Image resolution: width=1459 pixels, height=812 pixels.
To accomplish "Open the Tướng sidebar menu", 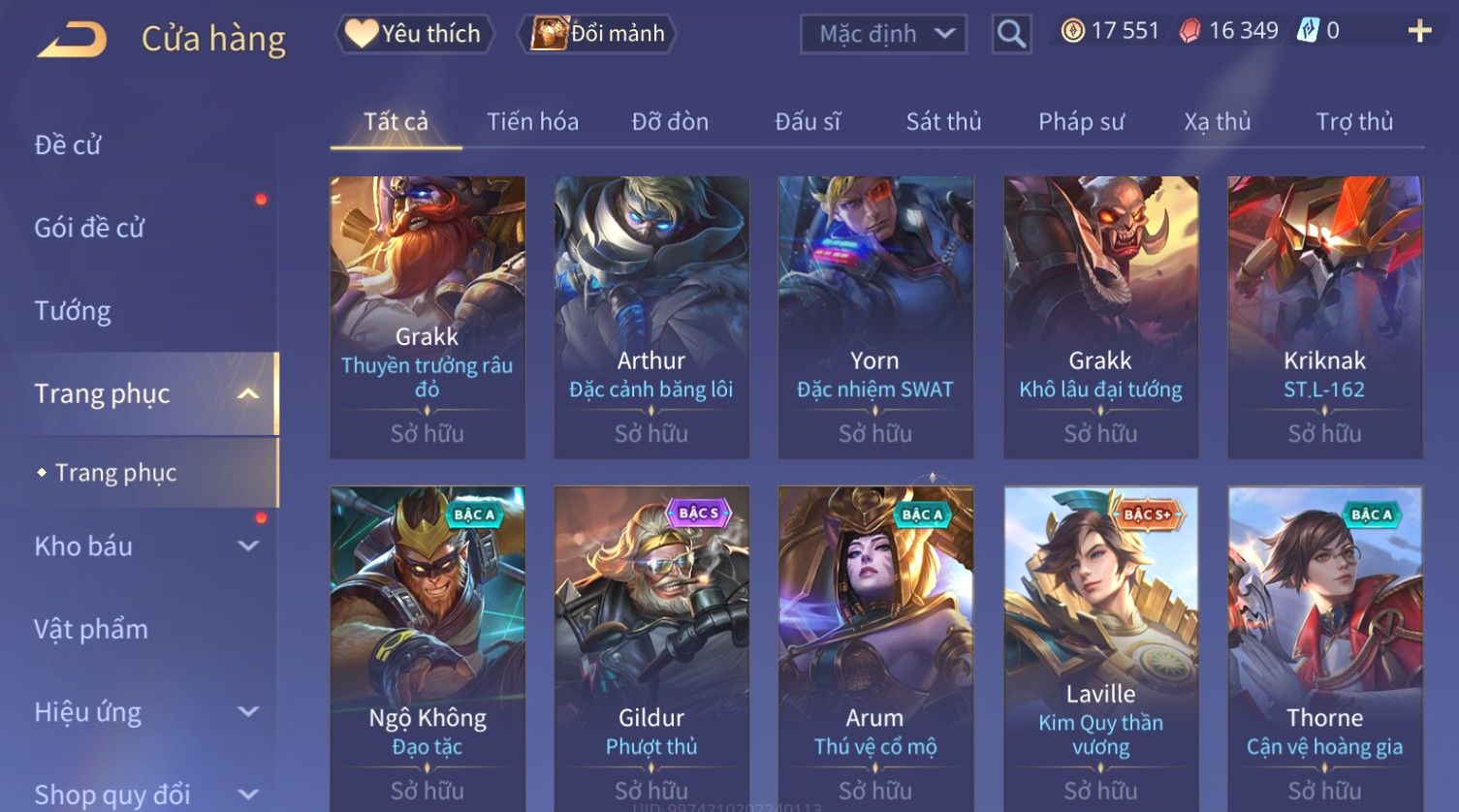I will [73, 311].
